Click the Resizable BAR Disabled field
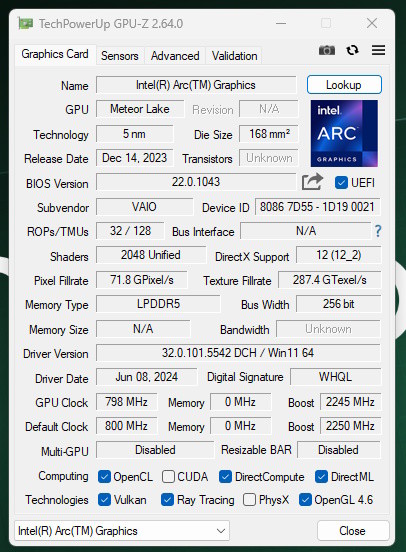Image resolution: width=406 pixels, height=552 pixels. point(339,450)
